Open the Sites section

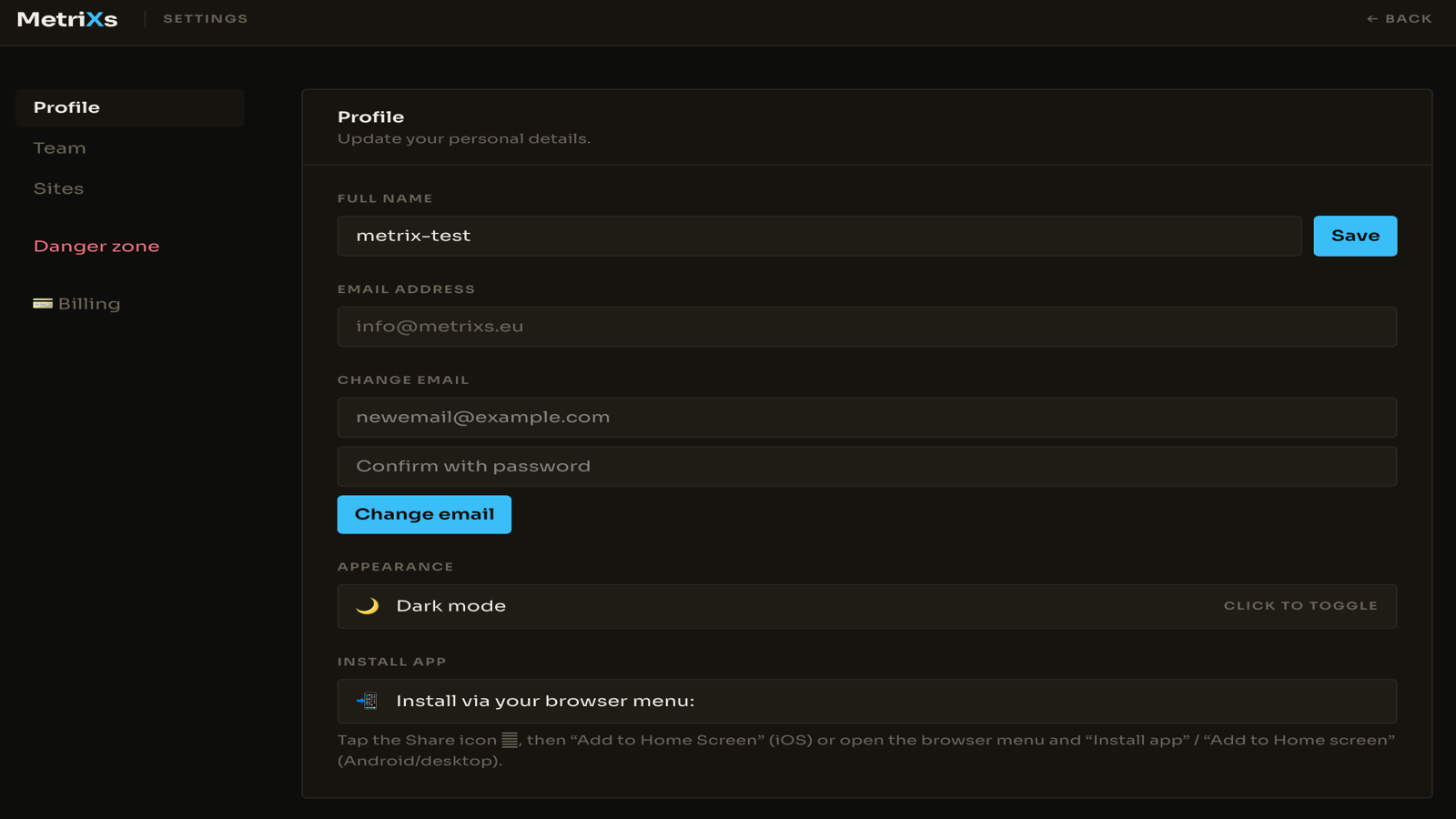coord(58,188)
